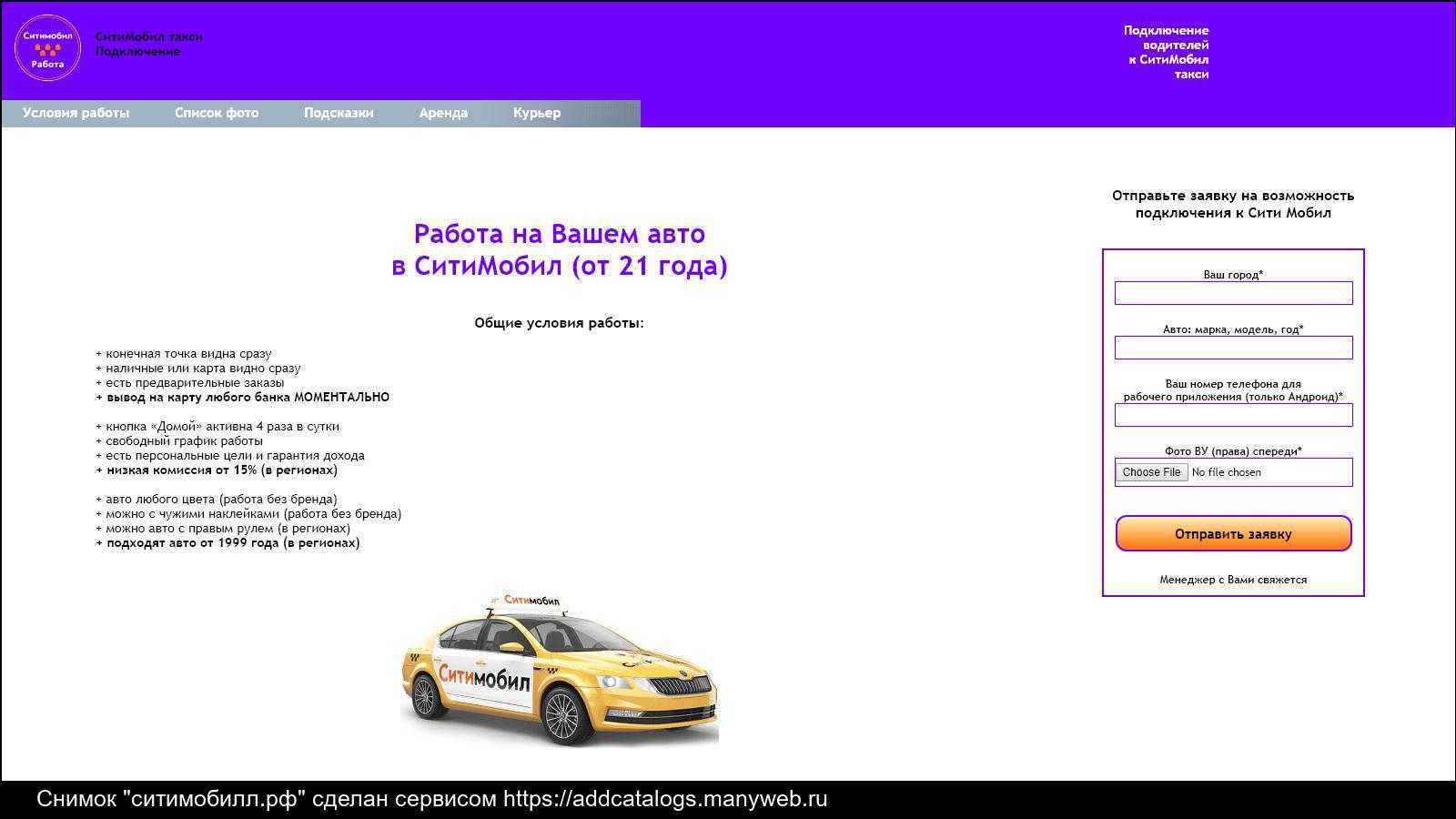This screenshot has height=819, width=1456.
Task: Click the line 'есть предварительные заказы'
Action: click(195, 383)
